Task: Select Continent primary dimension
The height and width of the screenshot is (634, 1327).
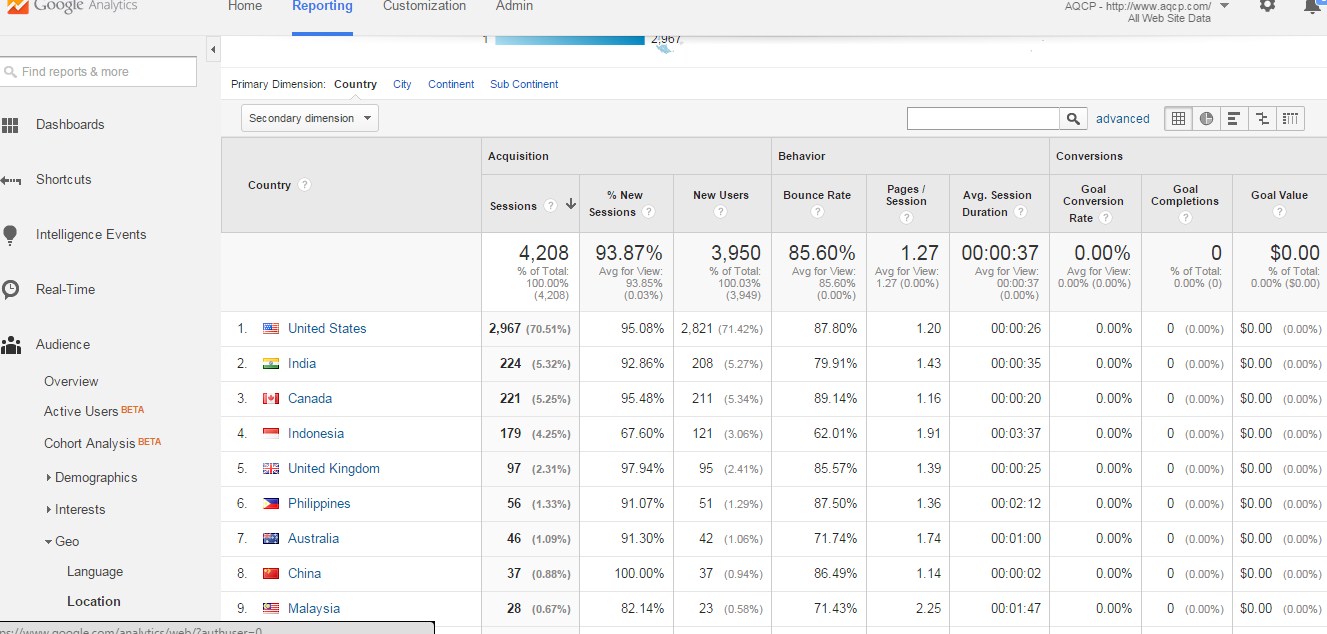Action: click(451, 84)
